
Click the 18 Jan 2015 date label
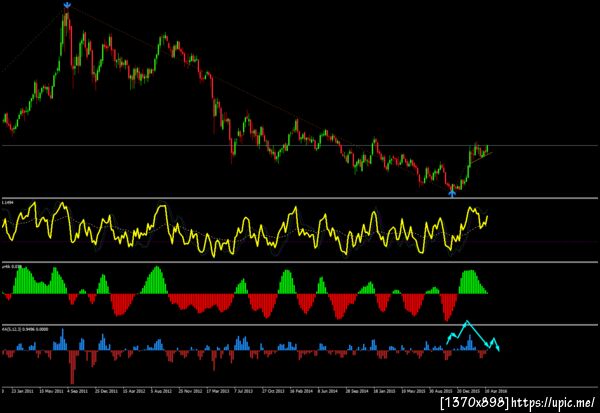click(x=384, y=391)
